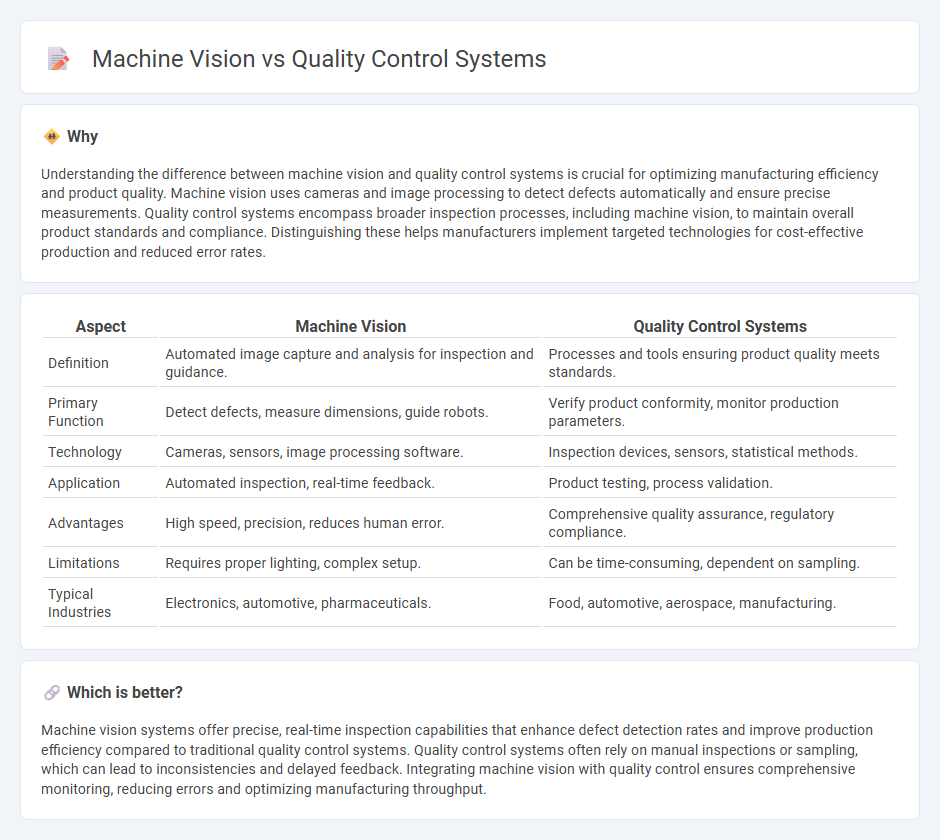Select the Why section heading
Viewport: 940px width, 840px height.
point(82,137)
